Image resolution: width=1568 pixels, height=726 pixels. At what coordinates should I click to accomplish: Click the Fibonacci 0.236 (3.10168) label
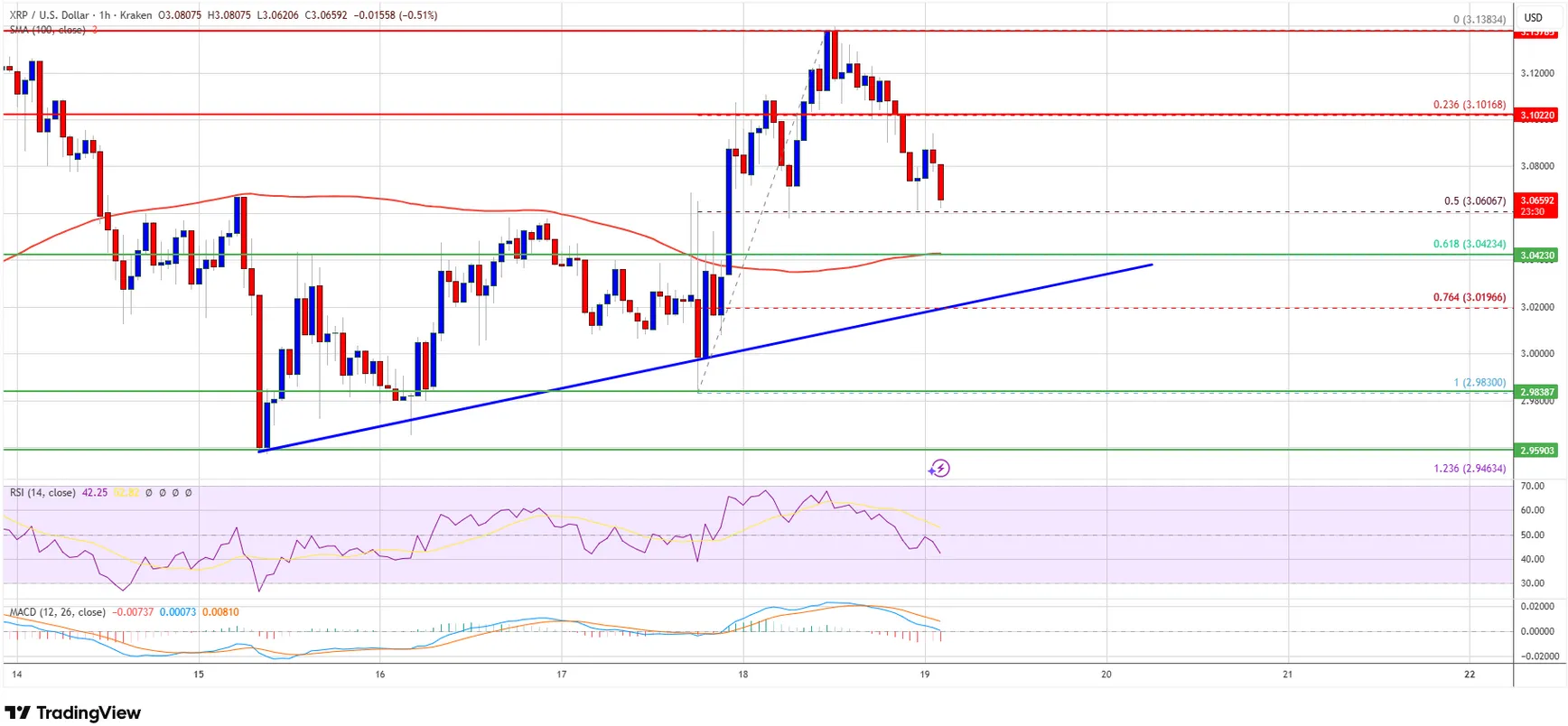[1470, 105]
